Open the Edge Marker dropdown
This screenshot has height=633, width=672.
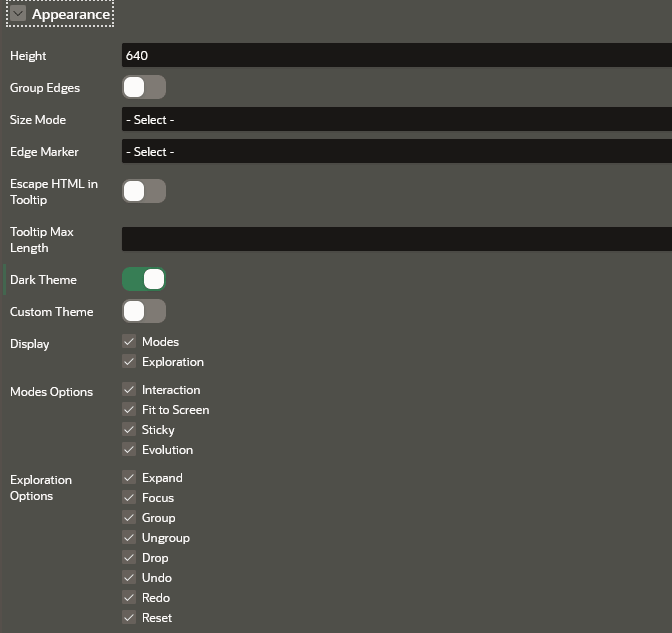tap(397, 152)
